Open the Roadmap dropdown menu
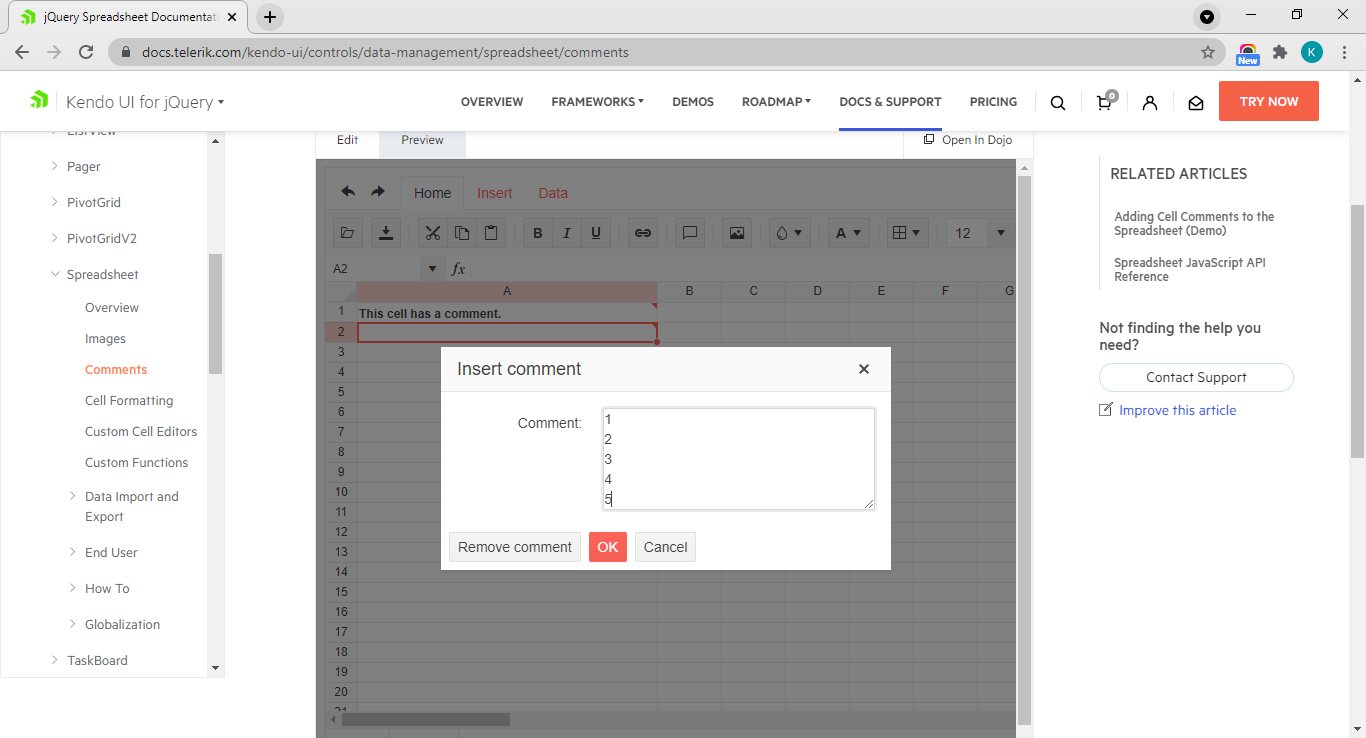The image size is (1366, 738). (x=776, y=102)
